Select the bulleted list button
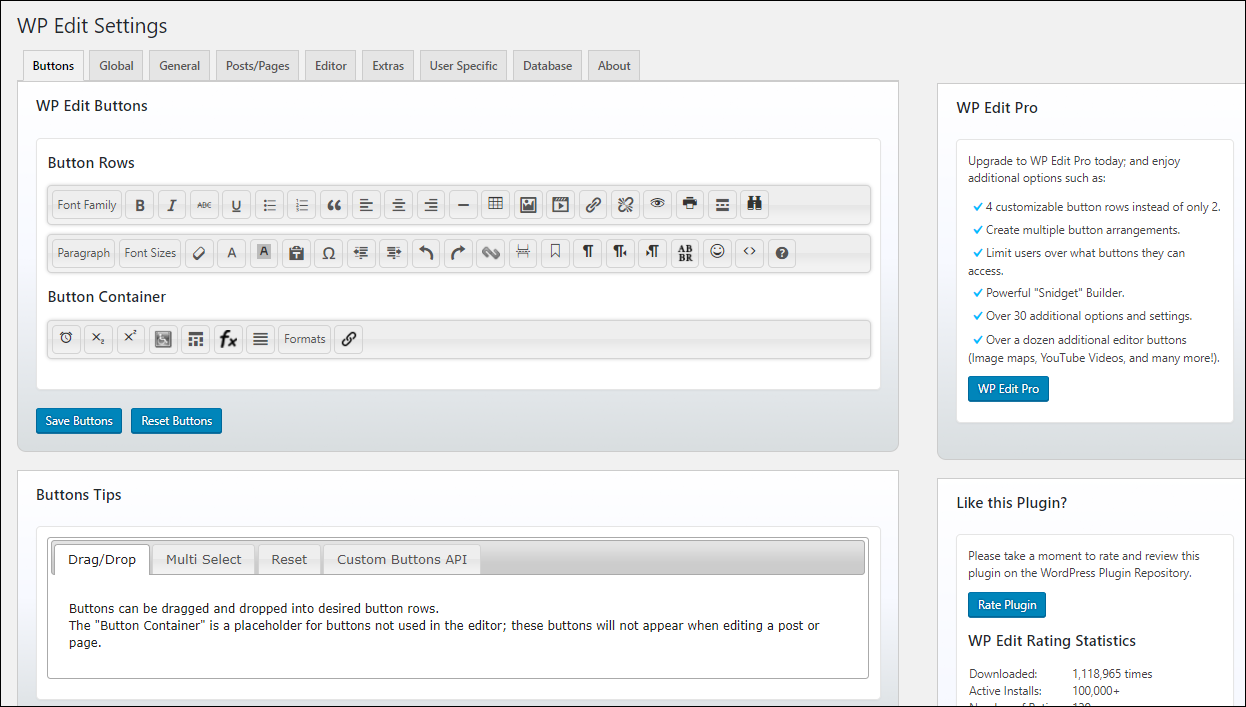Screen dimensions: 1246x707 pos(269,205)
